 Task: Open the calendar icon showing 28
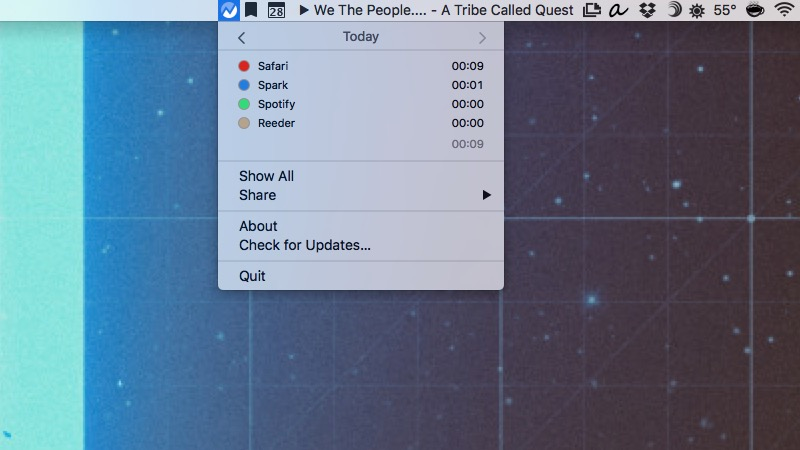coord(277,10)
